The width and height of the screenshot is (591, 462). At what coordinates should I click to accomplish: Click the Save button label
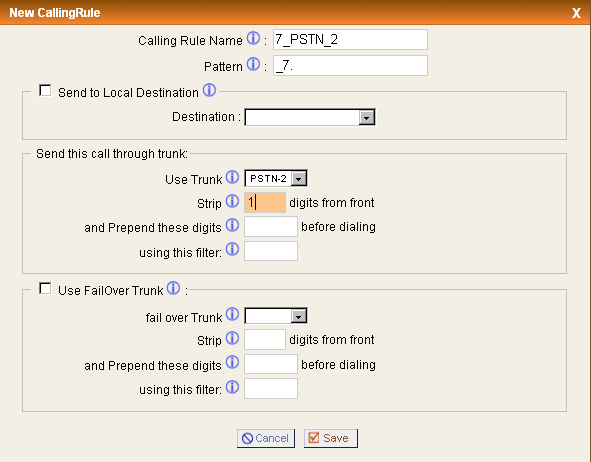pos(335,438)
